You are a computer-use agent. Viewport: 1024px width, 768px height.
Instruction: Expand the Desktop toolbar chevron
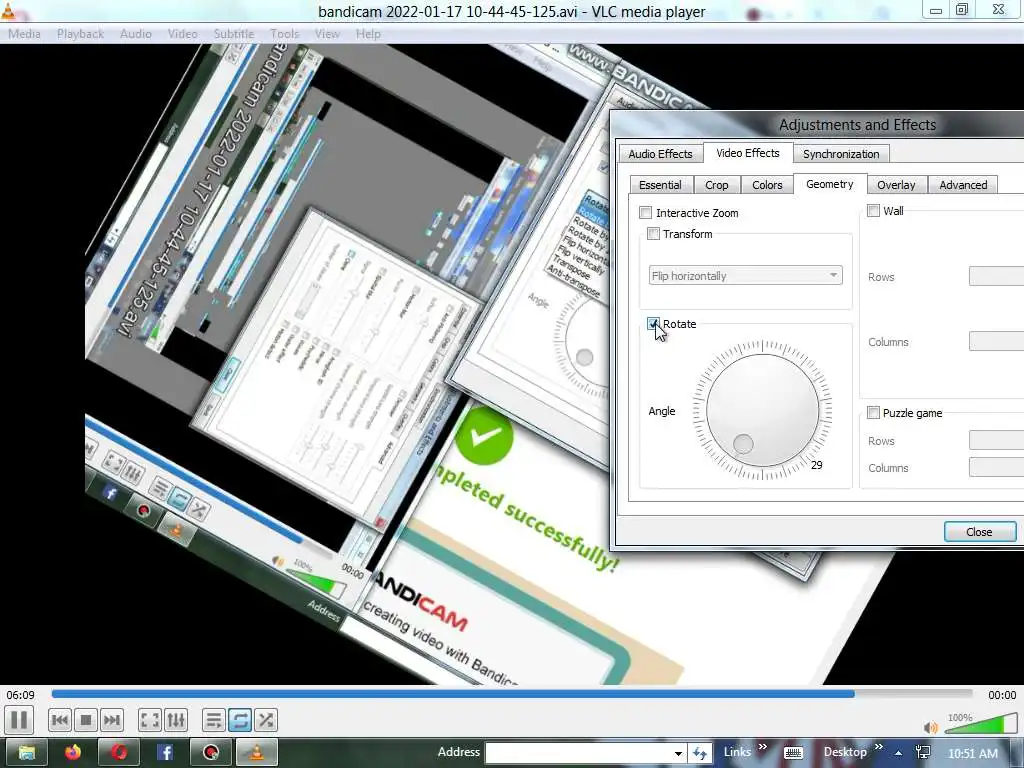878,747
